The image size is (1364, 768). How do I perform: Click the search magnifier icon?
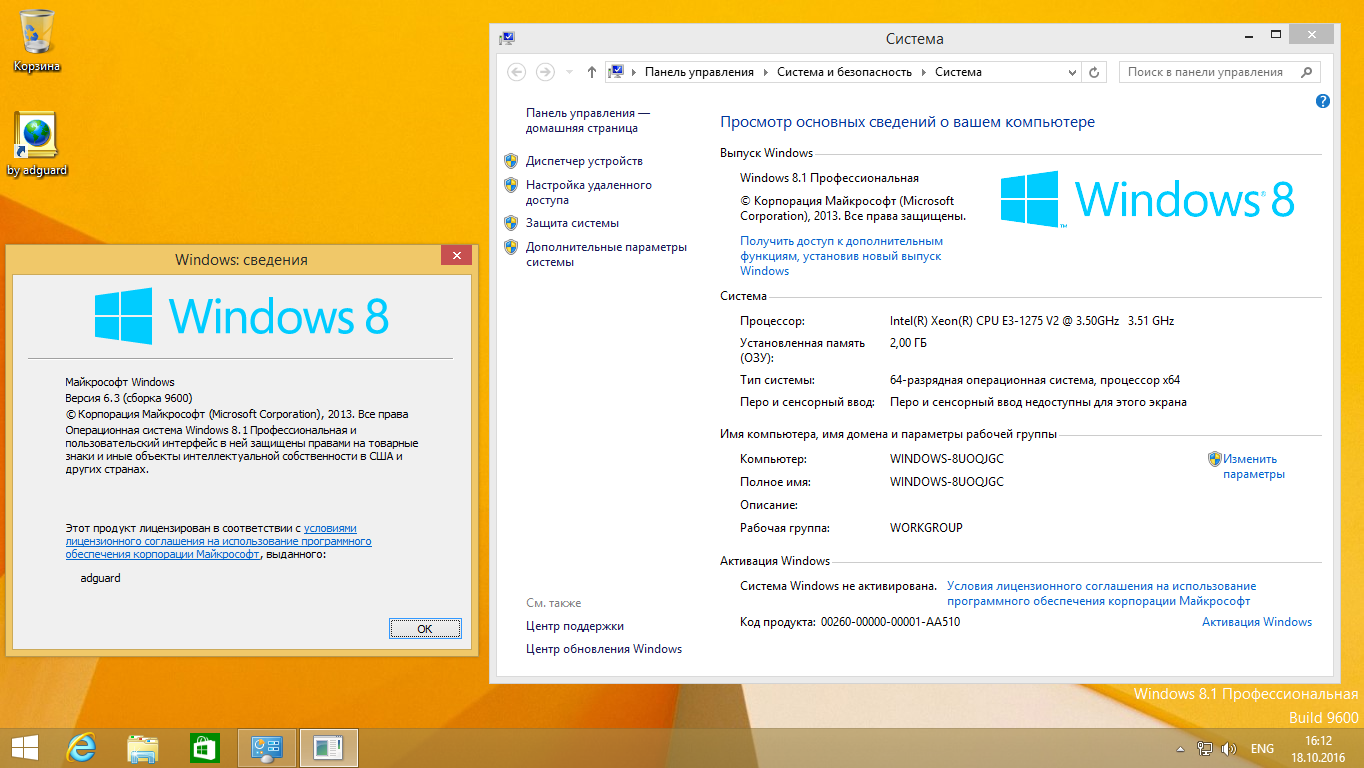pyautogui.click(x=1306, y=72)
